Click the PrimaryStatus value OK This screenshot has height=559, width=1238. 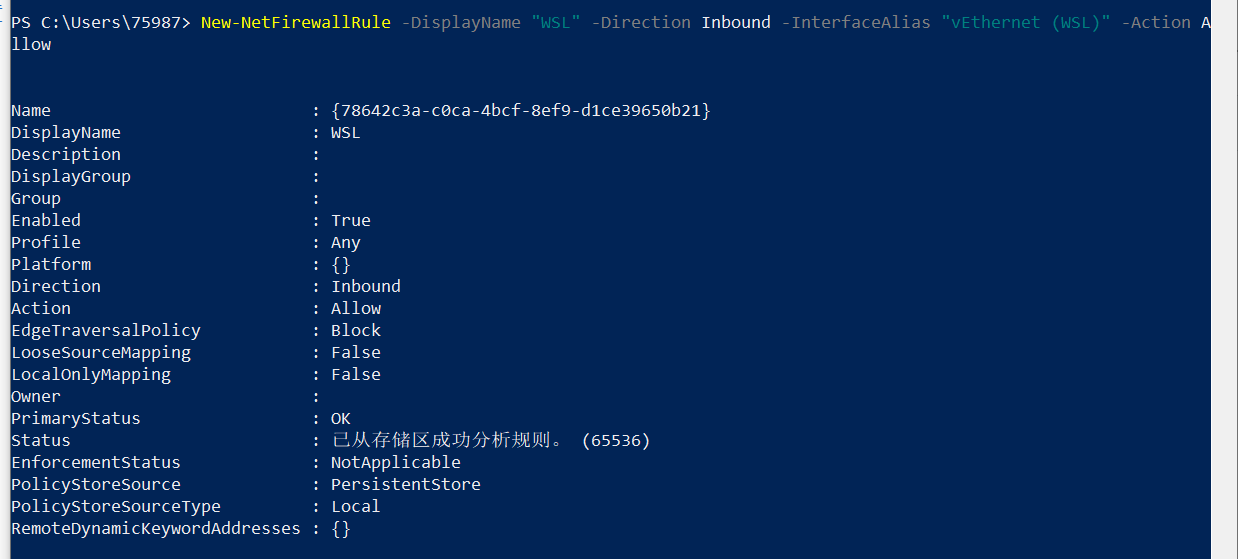pyautogui.click(x=341, y=419)
